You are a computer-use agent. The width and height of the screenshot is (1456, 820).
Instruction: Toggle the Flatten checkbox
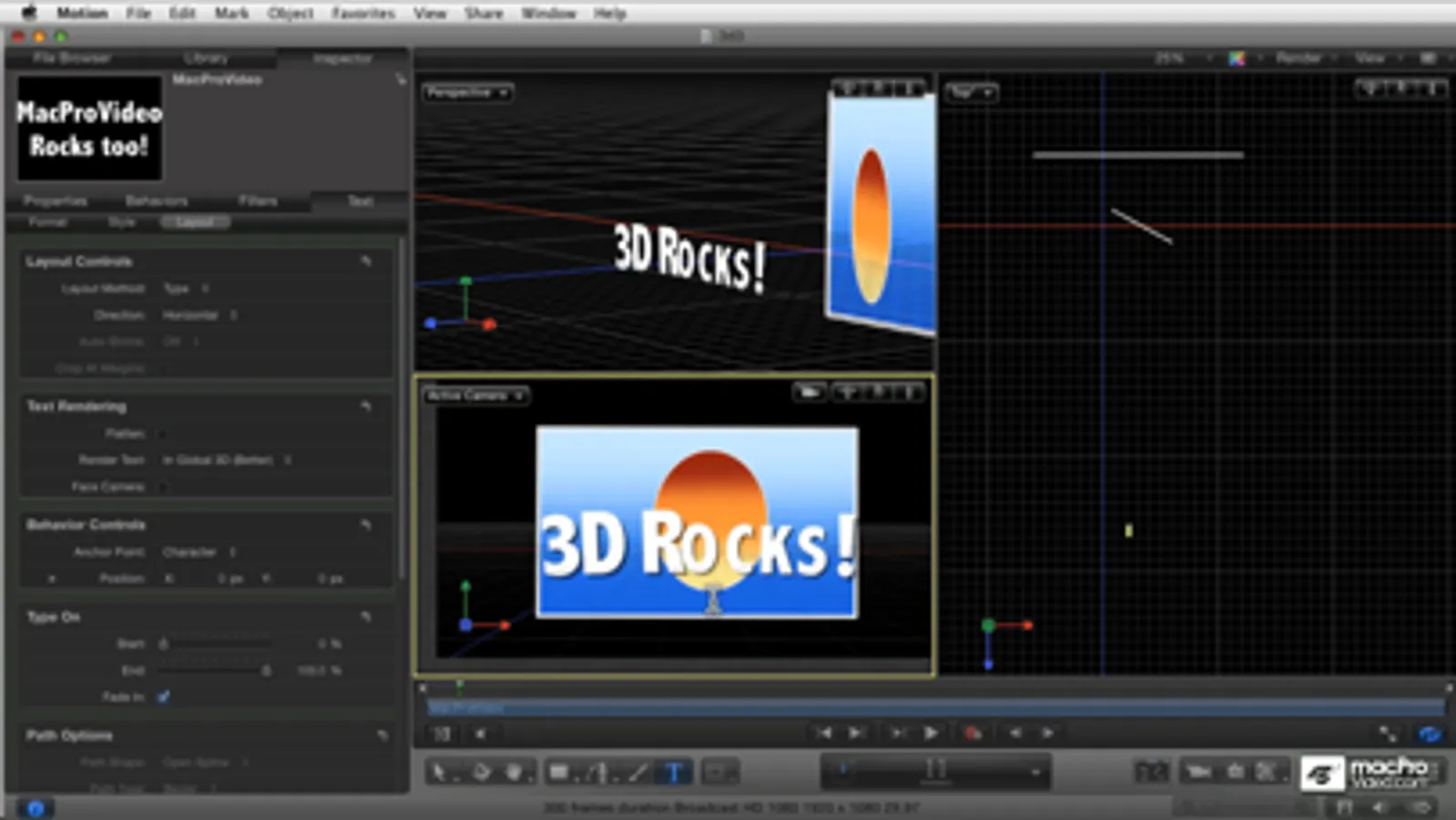(163, 434)
